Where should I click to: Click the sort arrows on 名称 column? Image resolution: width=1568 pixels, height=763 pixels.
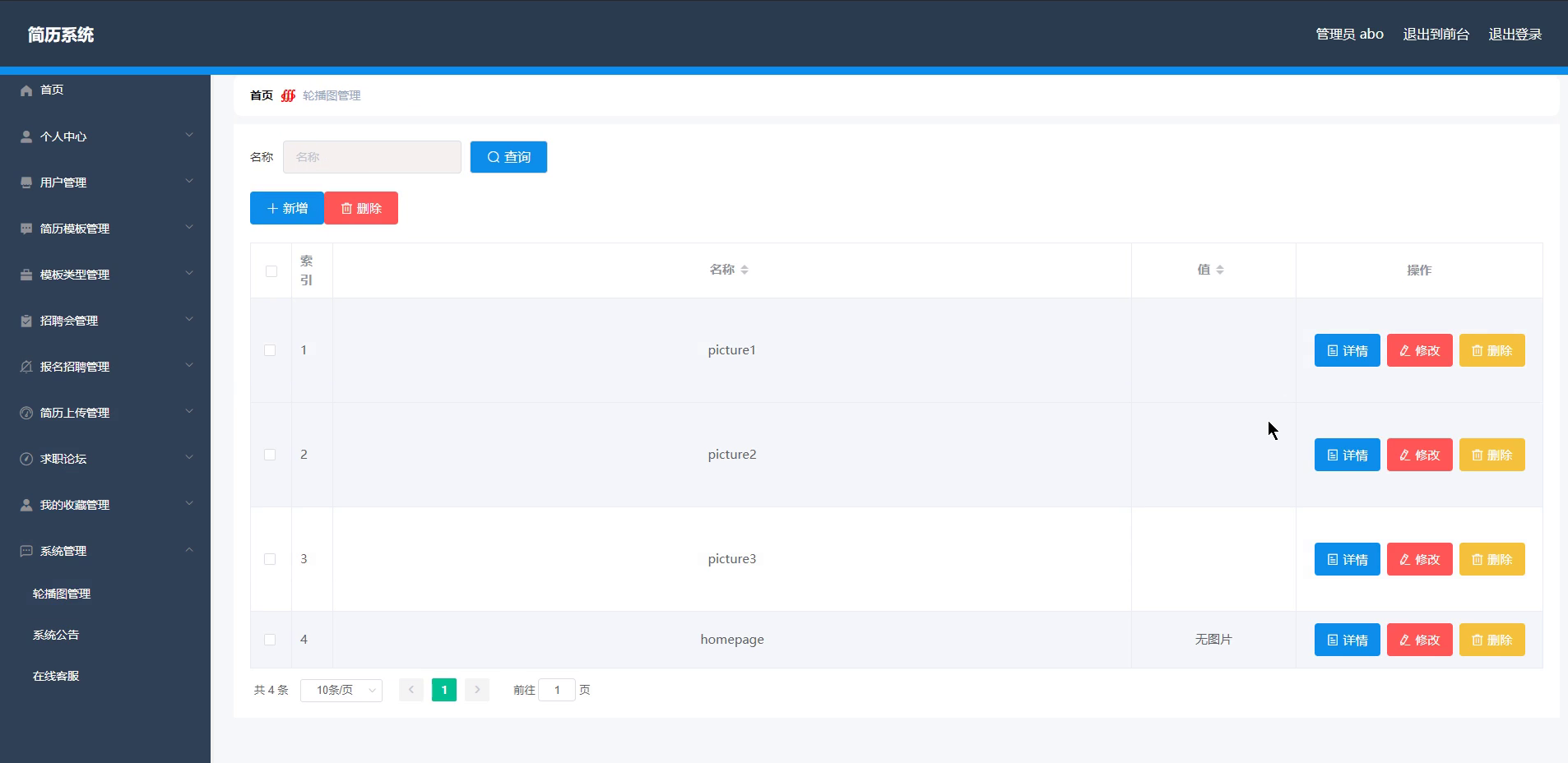tap(744, 270)
